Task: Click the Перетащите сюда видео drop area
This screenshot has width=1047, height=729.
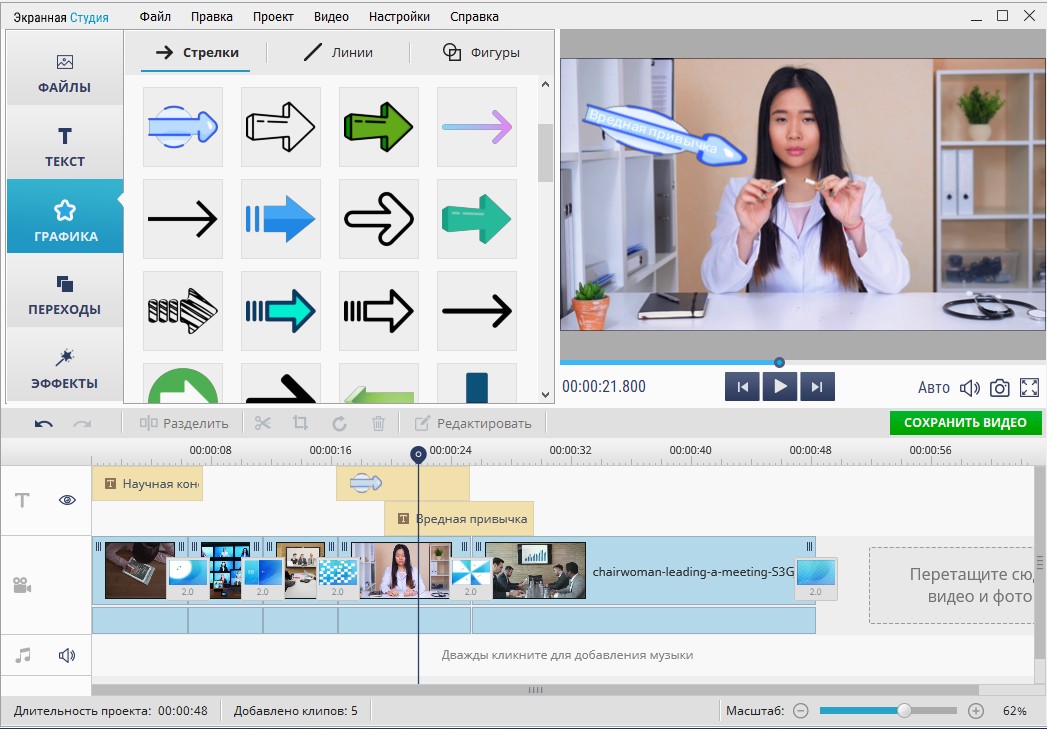Action: point(952,585)
